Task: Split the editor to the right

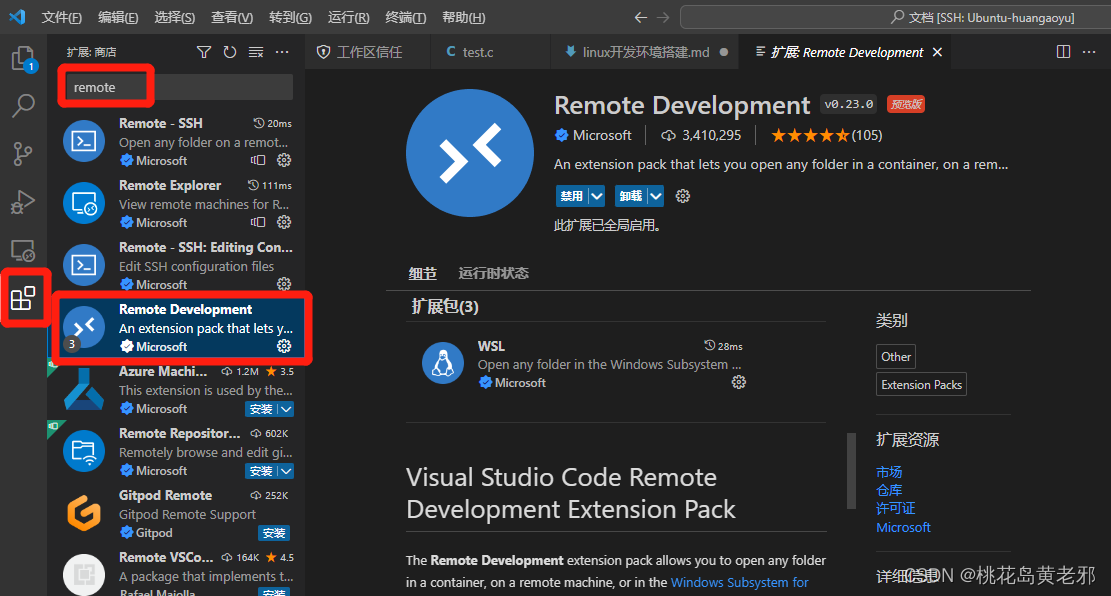Action: click(x=1063, y=52)
